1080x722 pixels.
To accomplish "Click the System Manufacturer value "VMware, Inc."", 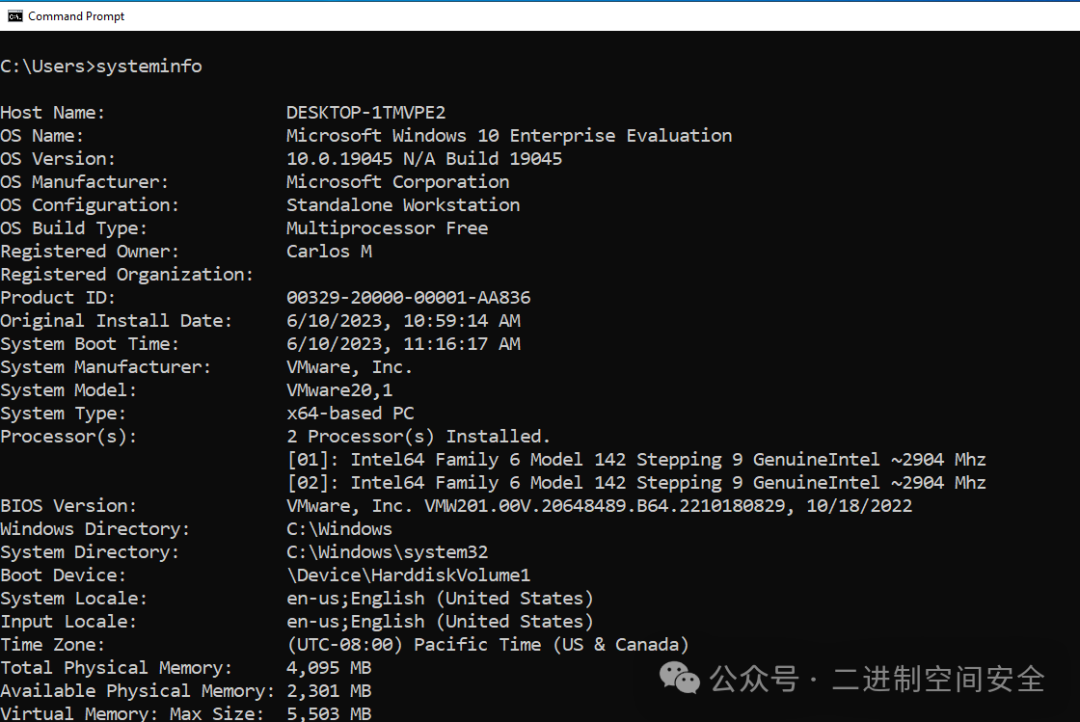I will 349,367.
